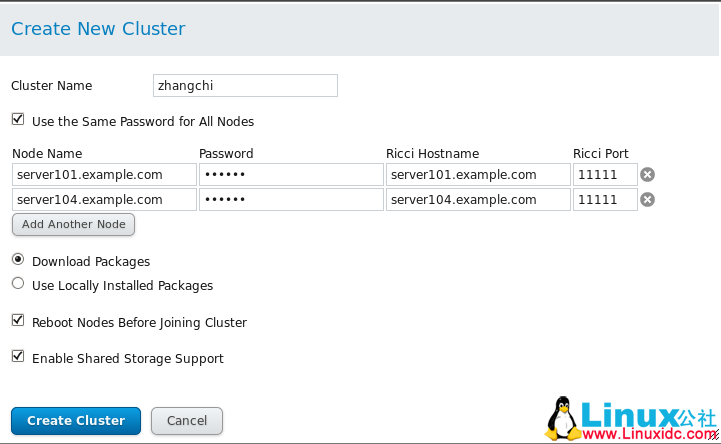The image size is (721, 444).
Task: Click the server101.example.com Node Name field
Action: pyautogui.click(x=104, y=175)
